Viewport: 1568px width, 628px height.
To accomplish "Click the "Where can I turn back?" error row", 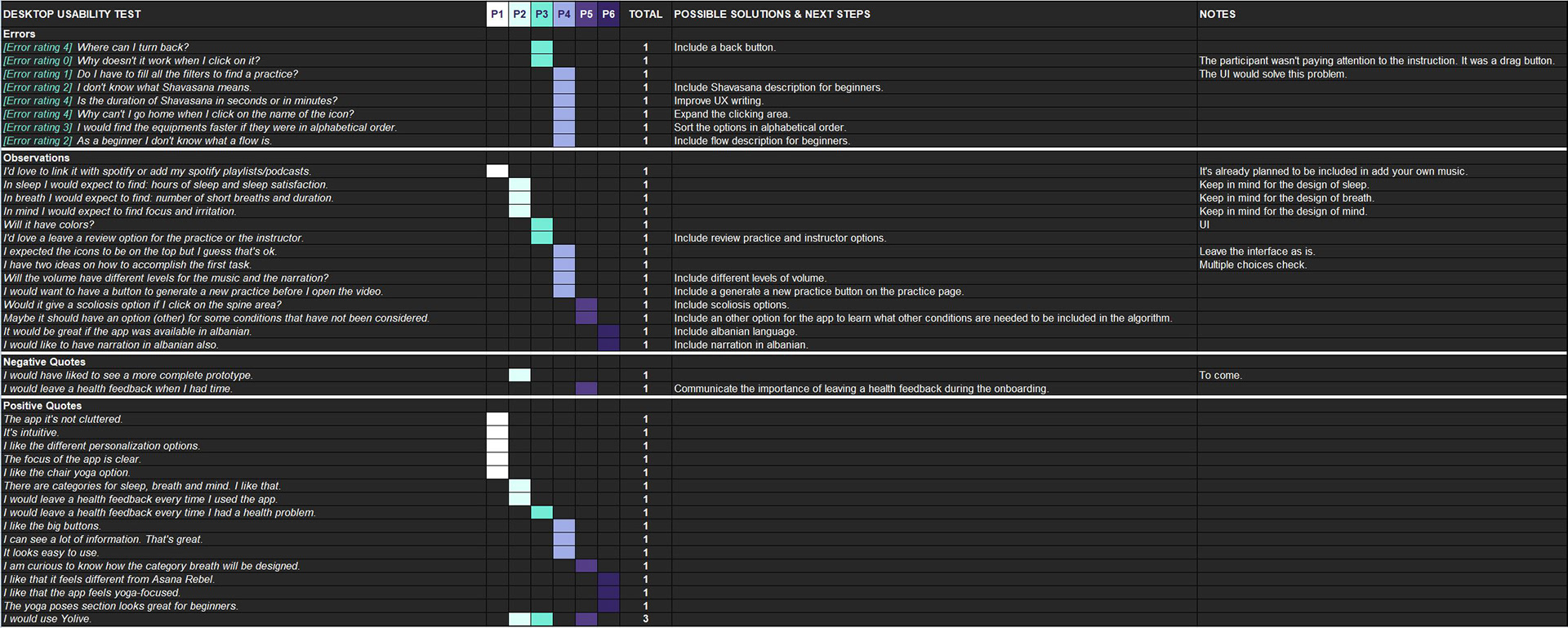I will [x=132, y=47].
